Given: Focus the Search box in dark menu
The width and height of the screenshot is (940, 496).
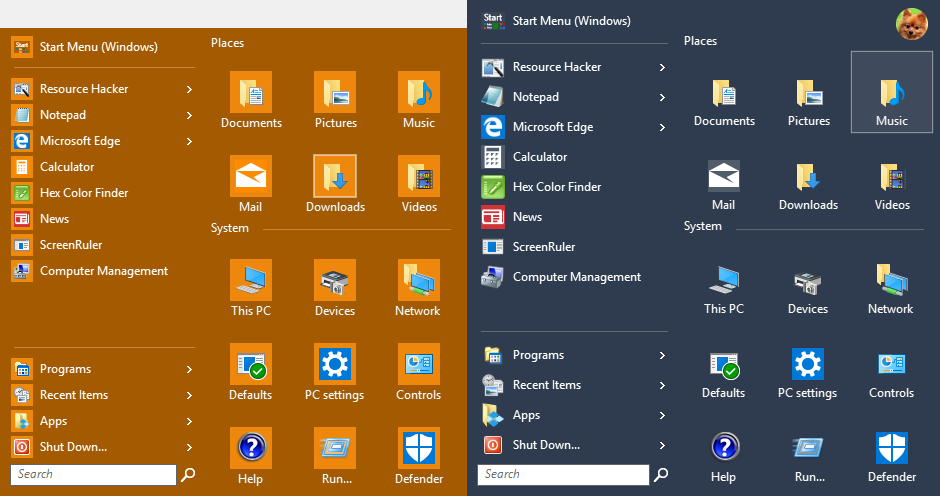Looking at the screenshot, I should [563, 474].
